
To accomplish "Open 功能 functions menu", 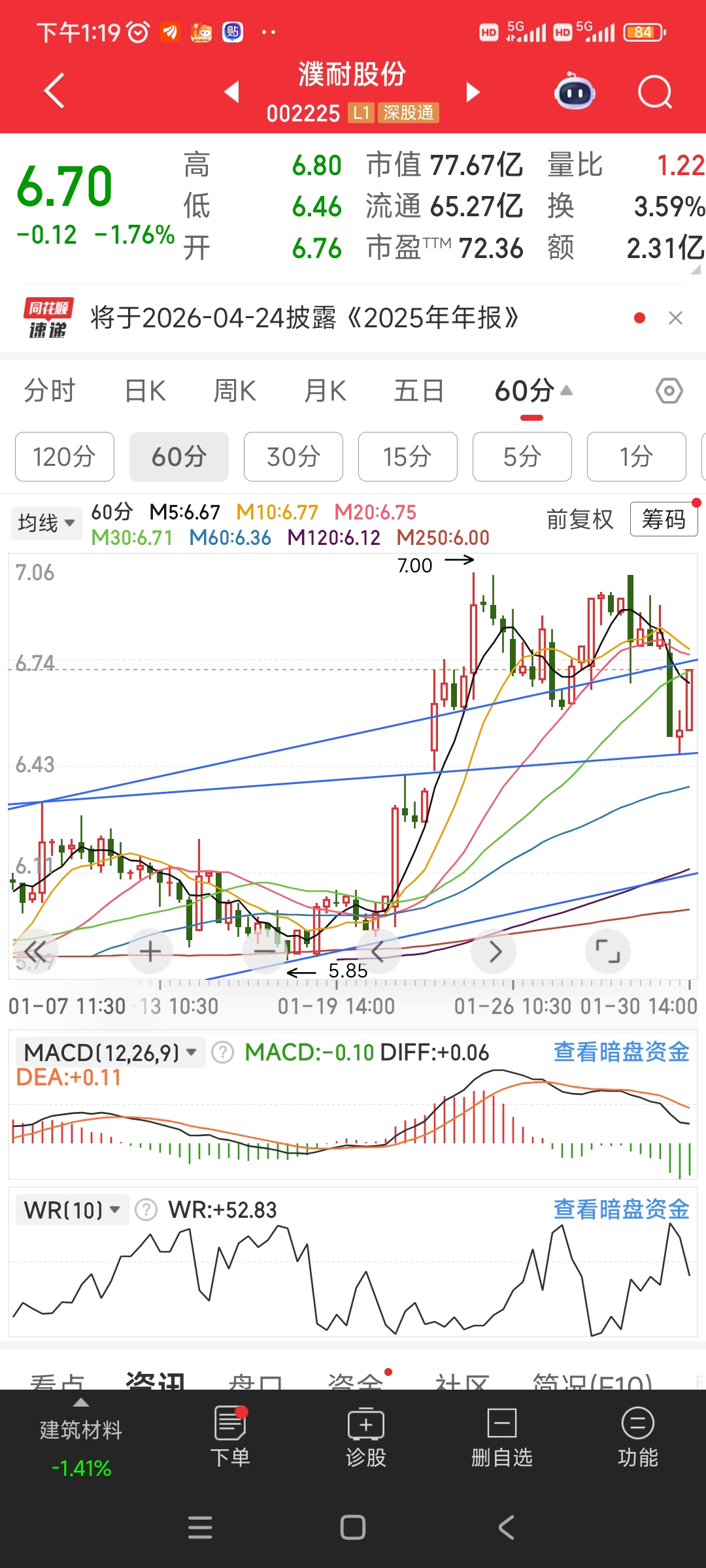I will [x=638, y=1437].
